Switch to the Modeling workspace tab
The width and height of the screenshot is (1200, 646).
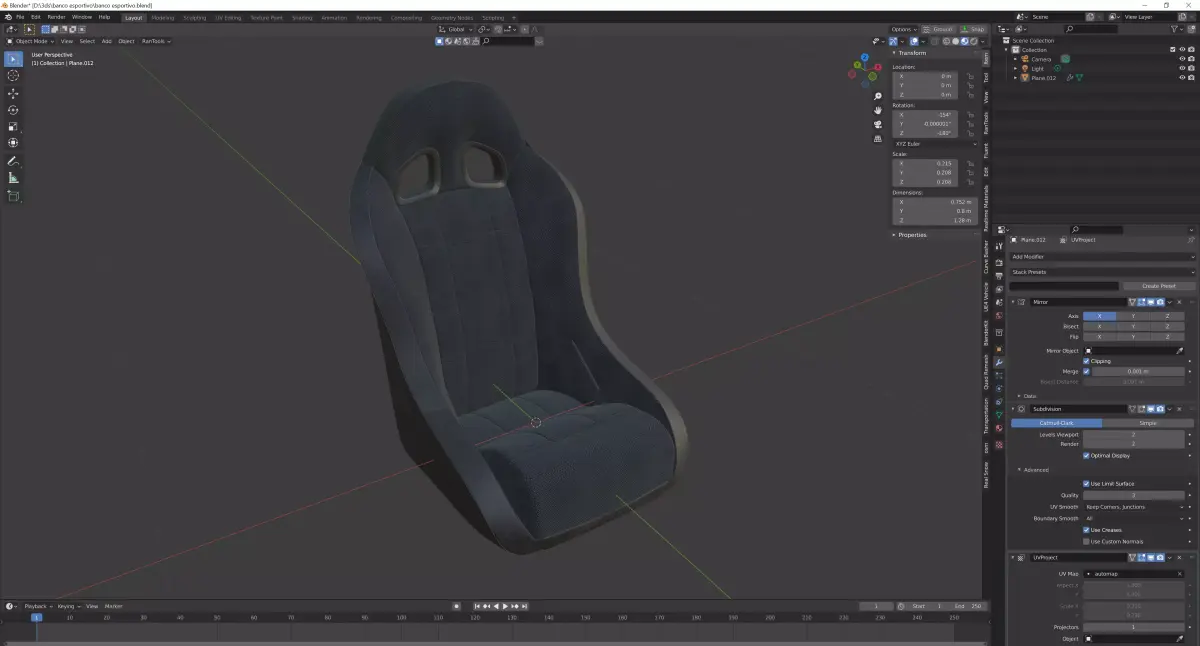click(x=162, y=17)
